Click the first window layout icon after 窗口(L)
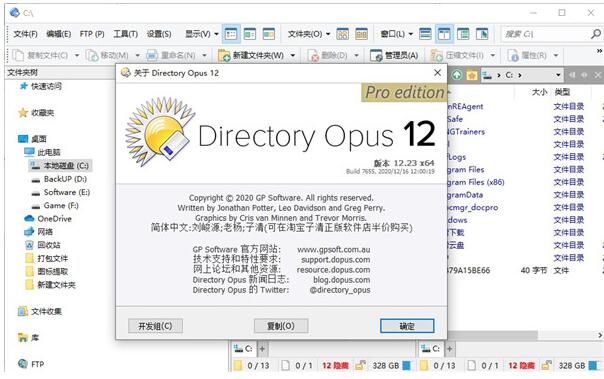Viewport: 604px width, 379px height. [425, 34]
